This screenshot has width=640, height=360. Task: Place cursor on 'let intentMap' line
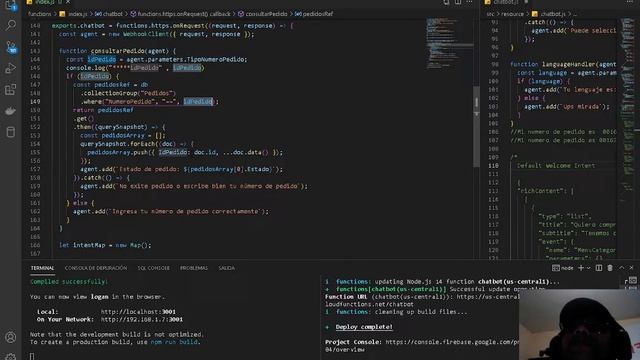click(105, 245)
